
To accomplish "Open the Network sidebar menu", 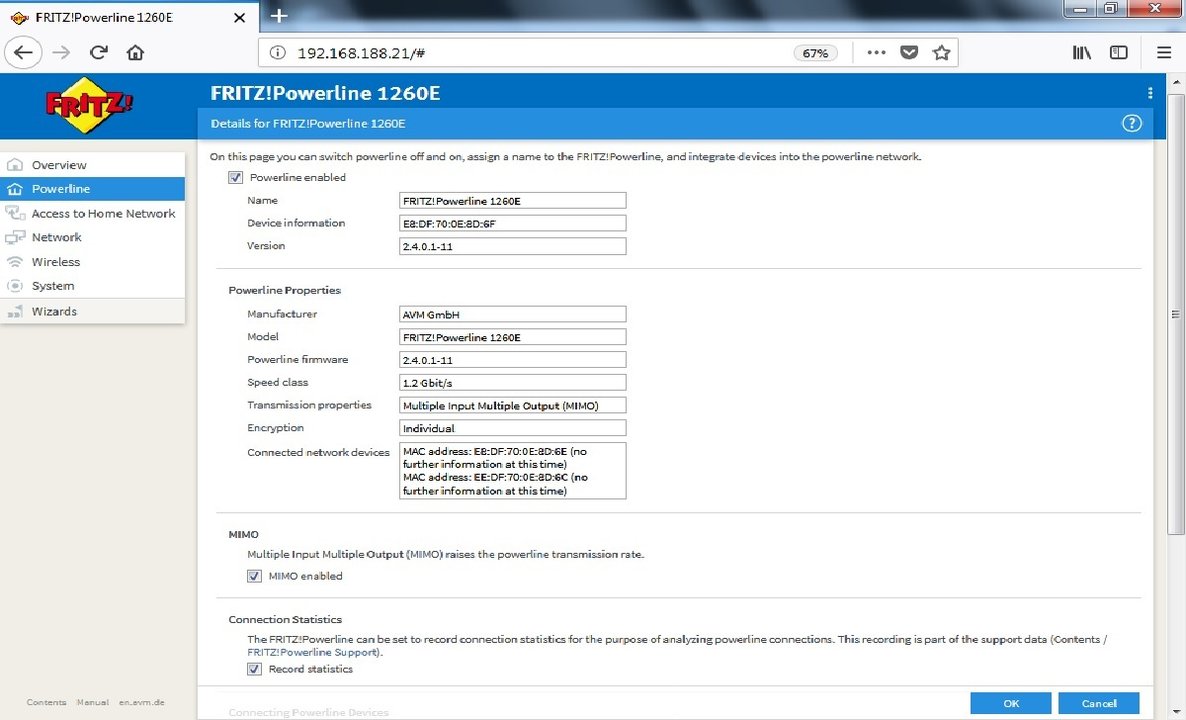I will [x=92, y=237].
